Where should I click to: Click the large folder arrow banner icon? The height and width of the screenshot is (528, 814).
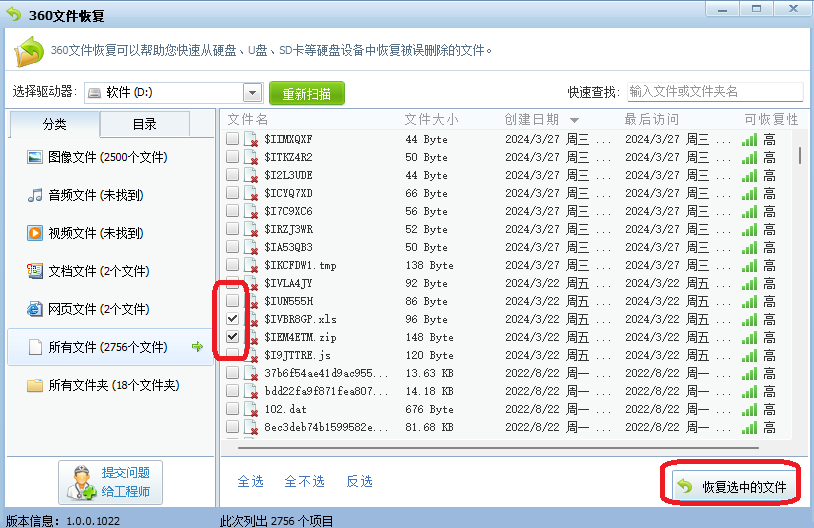tap(29, 51)
